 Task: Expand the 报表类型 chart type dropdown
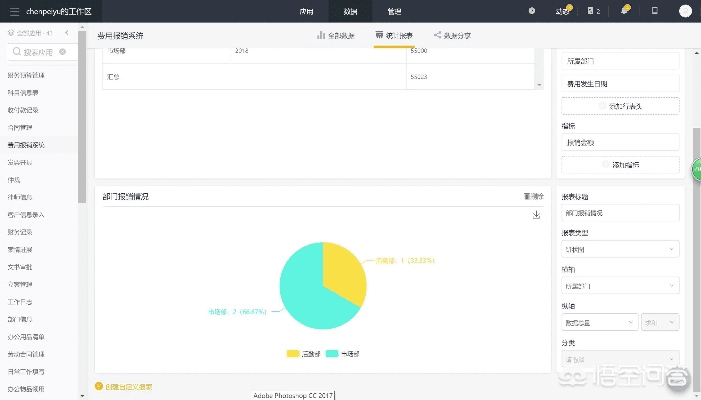620,248
